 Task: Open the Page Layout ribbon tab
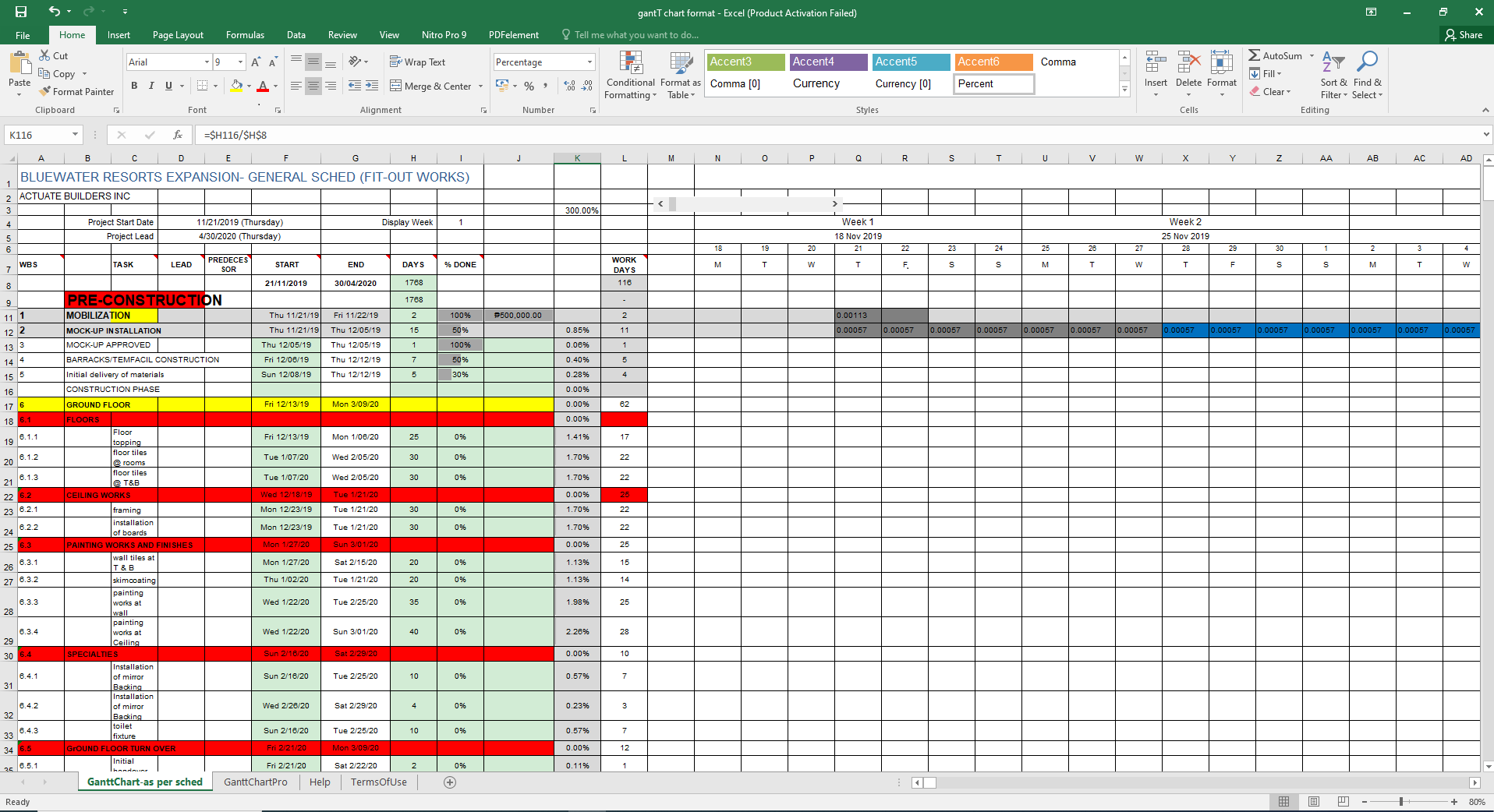(178, 35)
